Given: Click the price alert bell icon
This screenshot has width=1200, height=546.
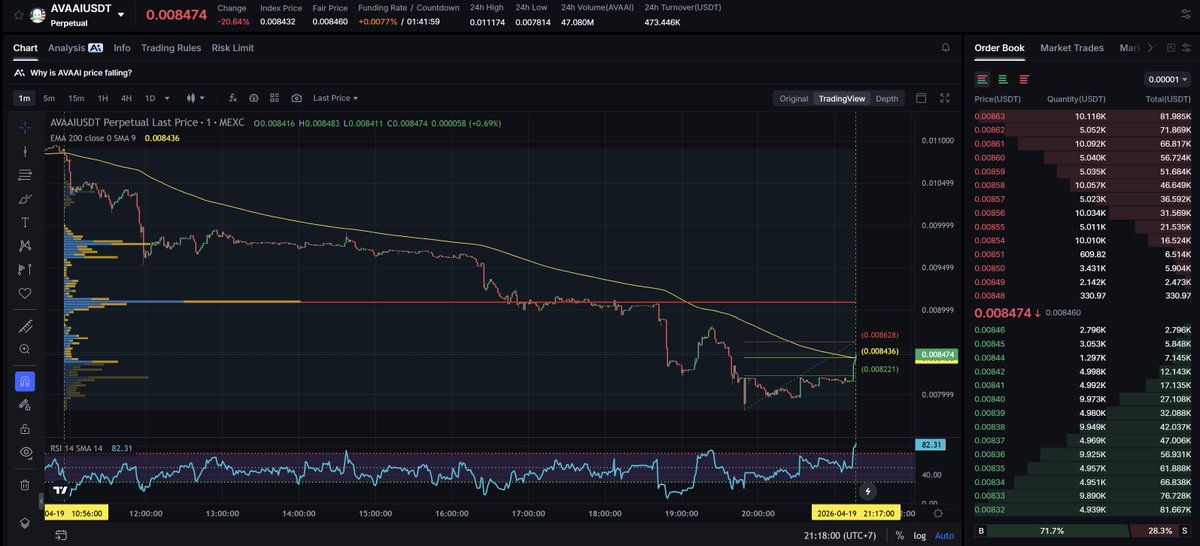Looking at the screenshot, I should coord(946,47).
